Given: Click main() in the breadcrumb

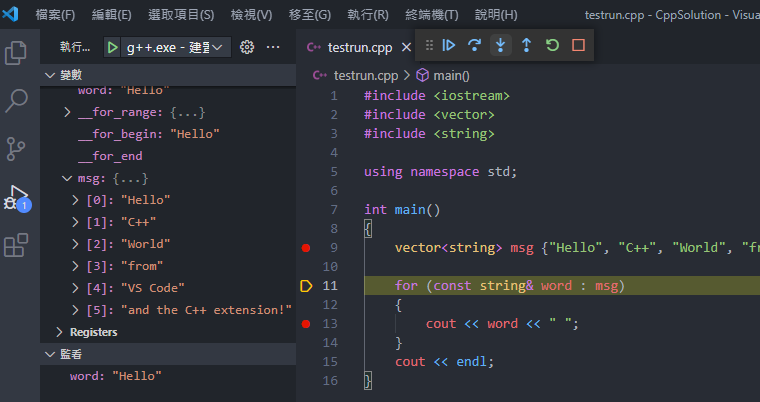Looking at the screenshot, I should point(451,75).
